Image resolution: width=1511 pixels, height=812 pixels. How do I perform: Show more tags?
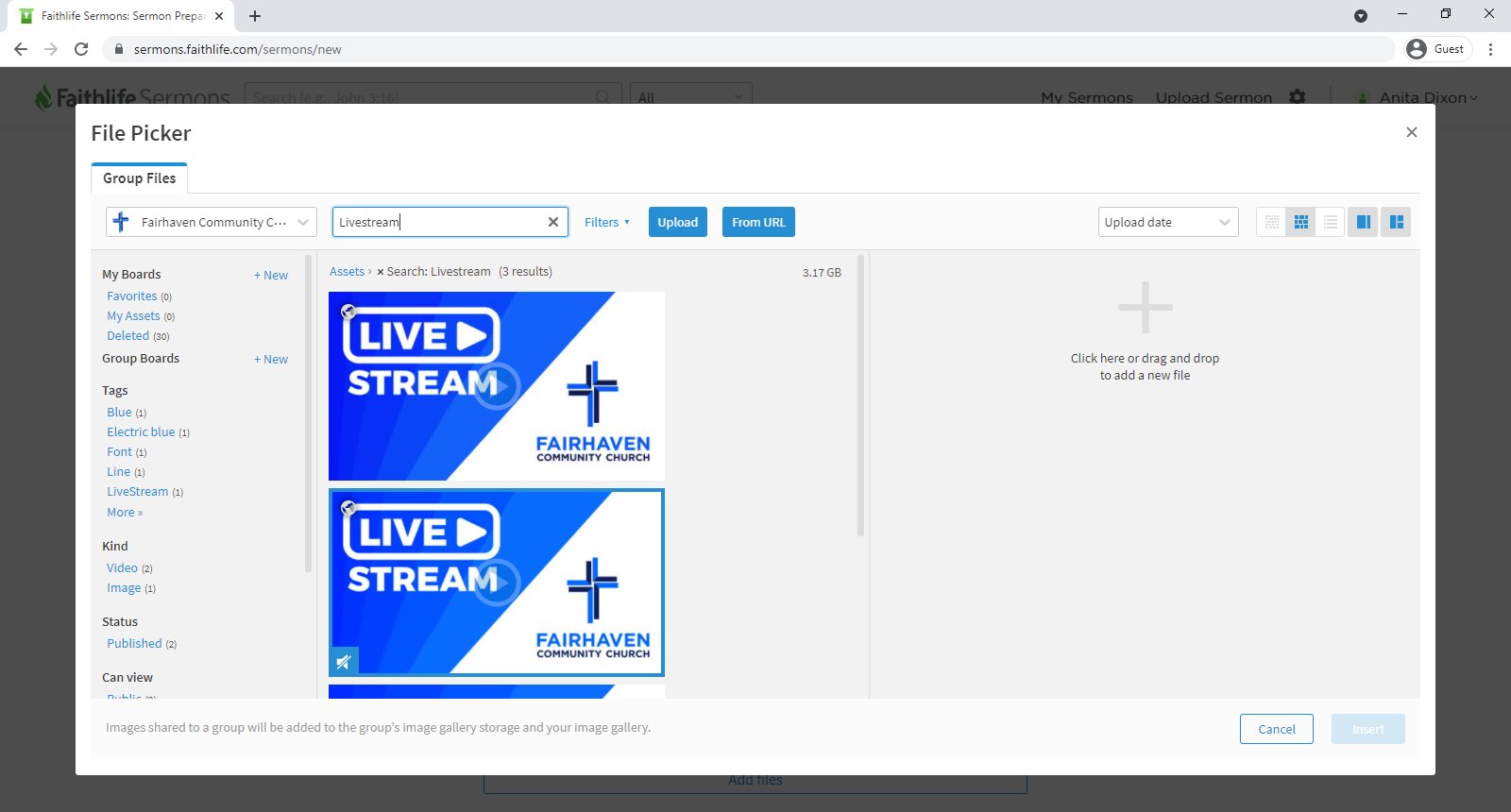pos(125,513)
